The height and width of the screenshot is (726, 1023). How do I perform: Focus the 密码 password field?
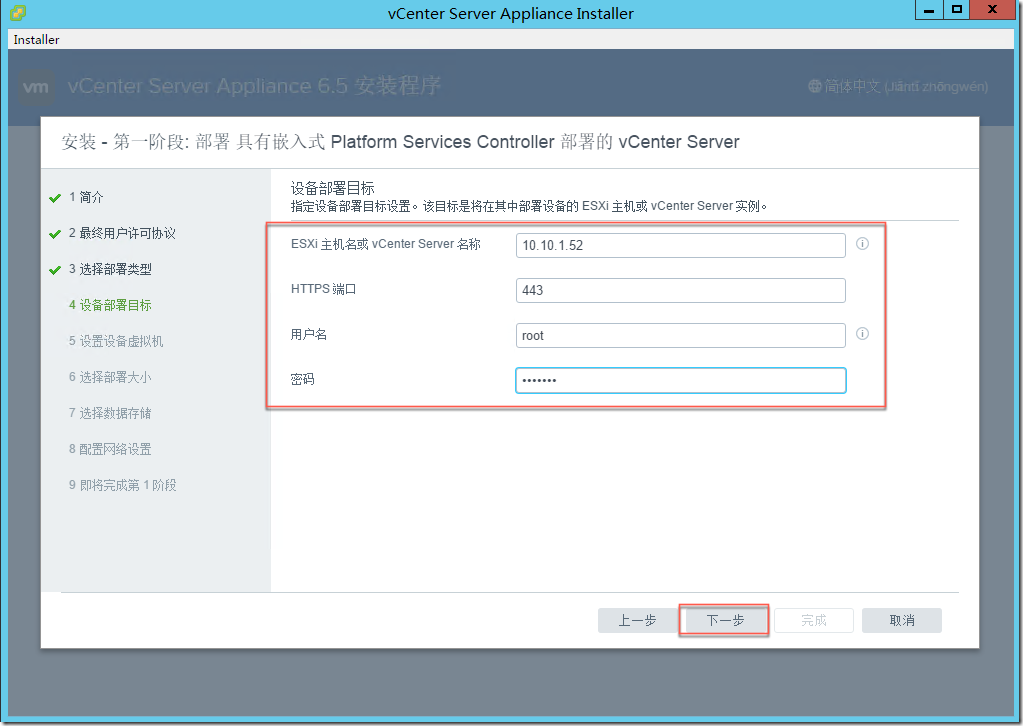680,380
